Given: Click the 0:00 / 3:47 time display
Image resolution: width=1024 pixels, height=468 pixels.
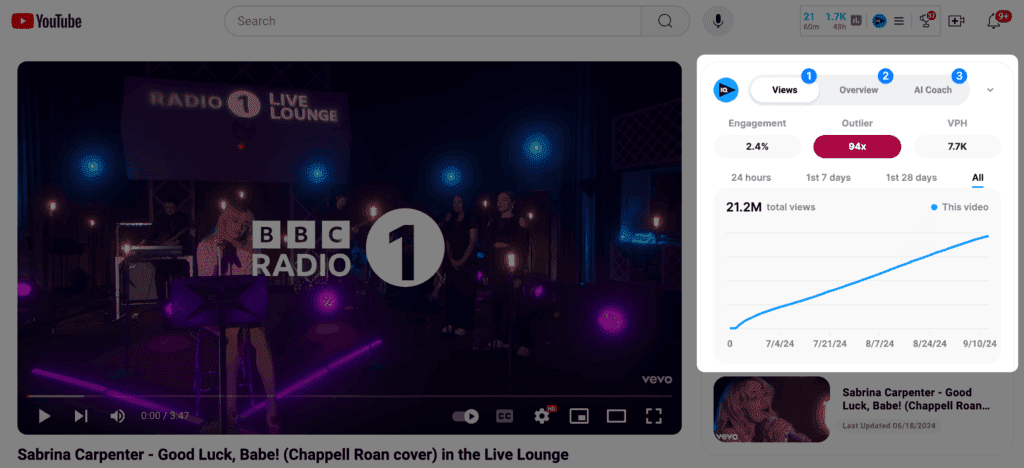Looking at the screenshot, I should coord(165,416).
